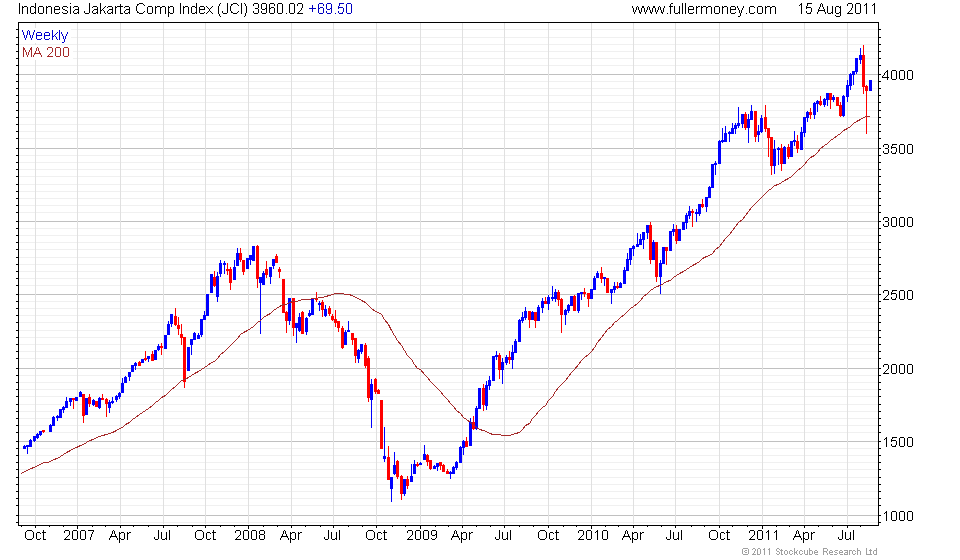The image size is (960, 560).
Task: Click the chart title 'Indonesia Jakarta Comp Index'
Action: tap(115, 9)
